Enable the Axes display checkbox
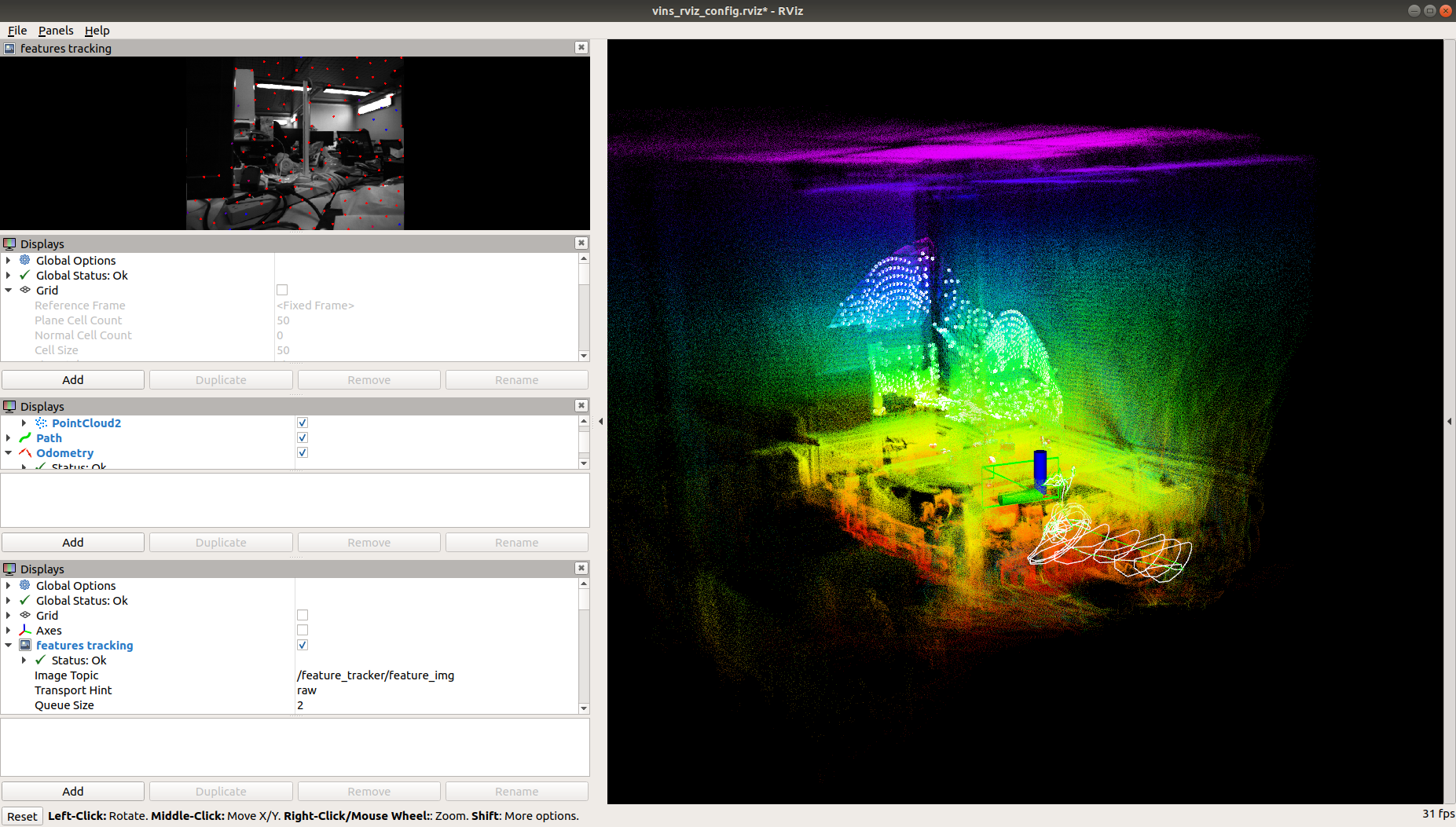Screen dimensions: 1456x827 [x=303, y=630]
